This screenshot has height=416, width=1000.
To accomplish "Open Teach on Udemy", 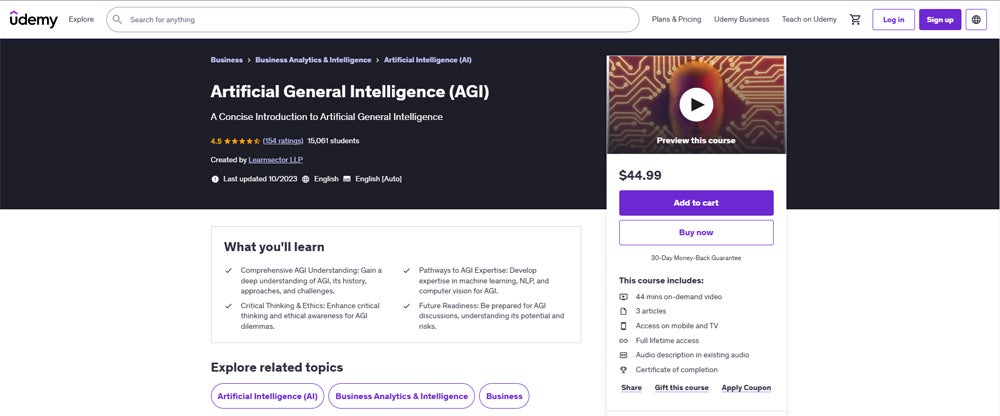I will coord(809,20).
